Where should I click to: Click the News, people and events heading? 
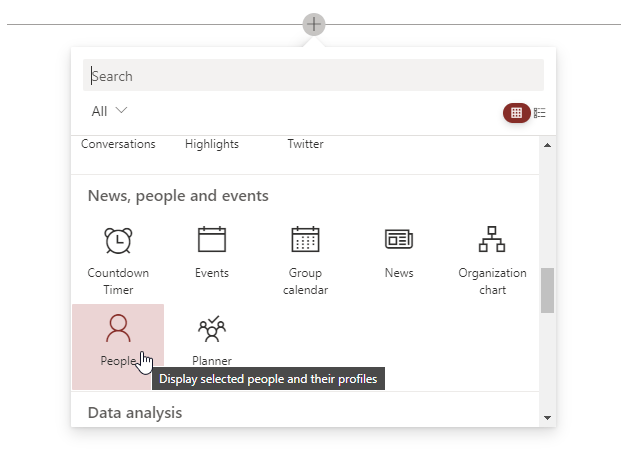pyautogui.click(x=178, y=196)
